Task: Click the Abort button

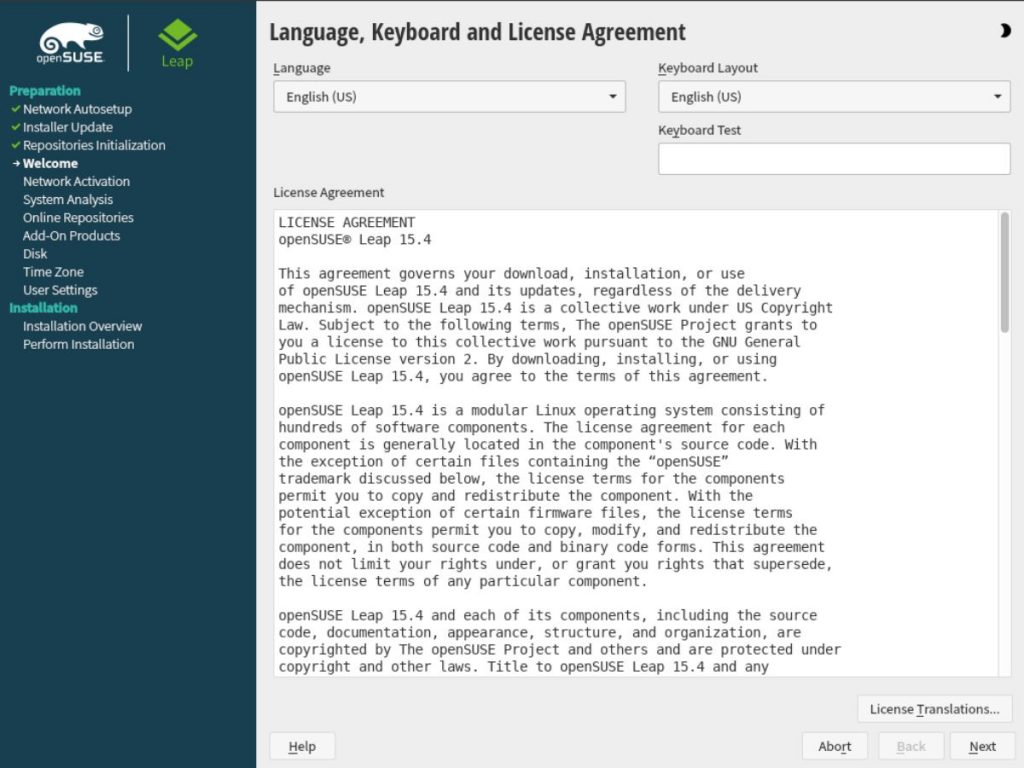Action: pyautogui.click(x=834, y=745)
